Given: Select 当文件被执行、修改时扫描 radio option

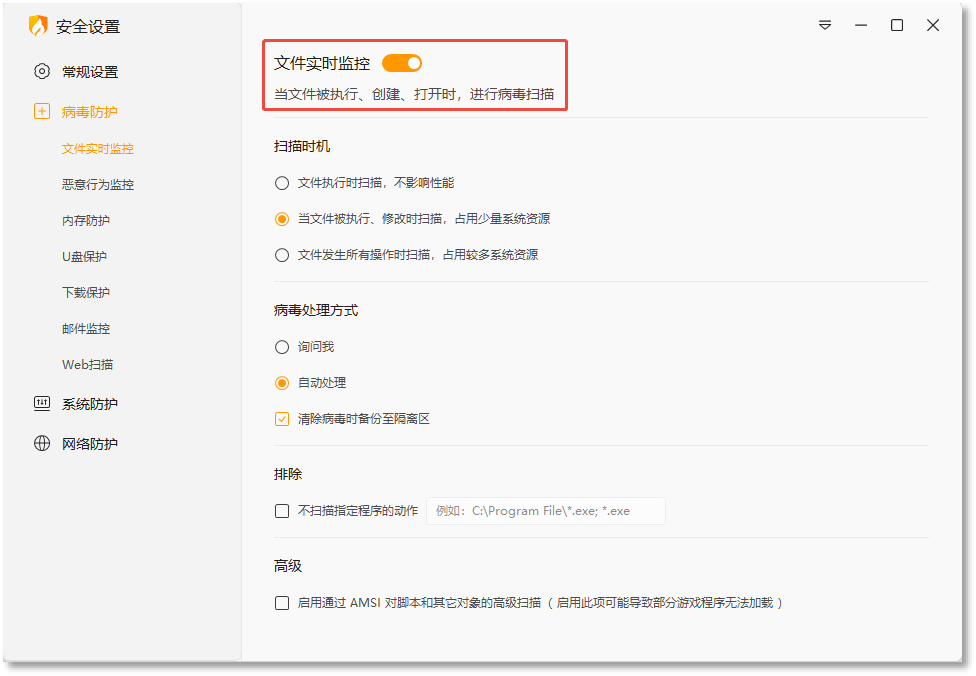Looking at the screenshot, I should 282,219.
